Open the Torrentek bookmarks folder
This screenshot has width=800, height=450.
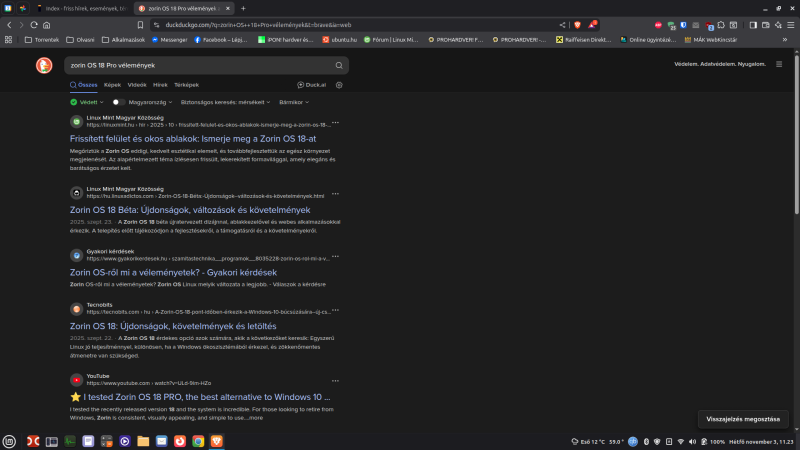click(42, 39)
